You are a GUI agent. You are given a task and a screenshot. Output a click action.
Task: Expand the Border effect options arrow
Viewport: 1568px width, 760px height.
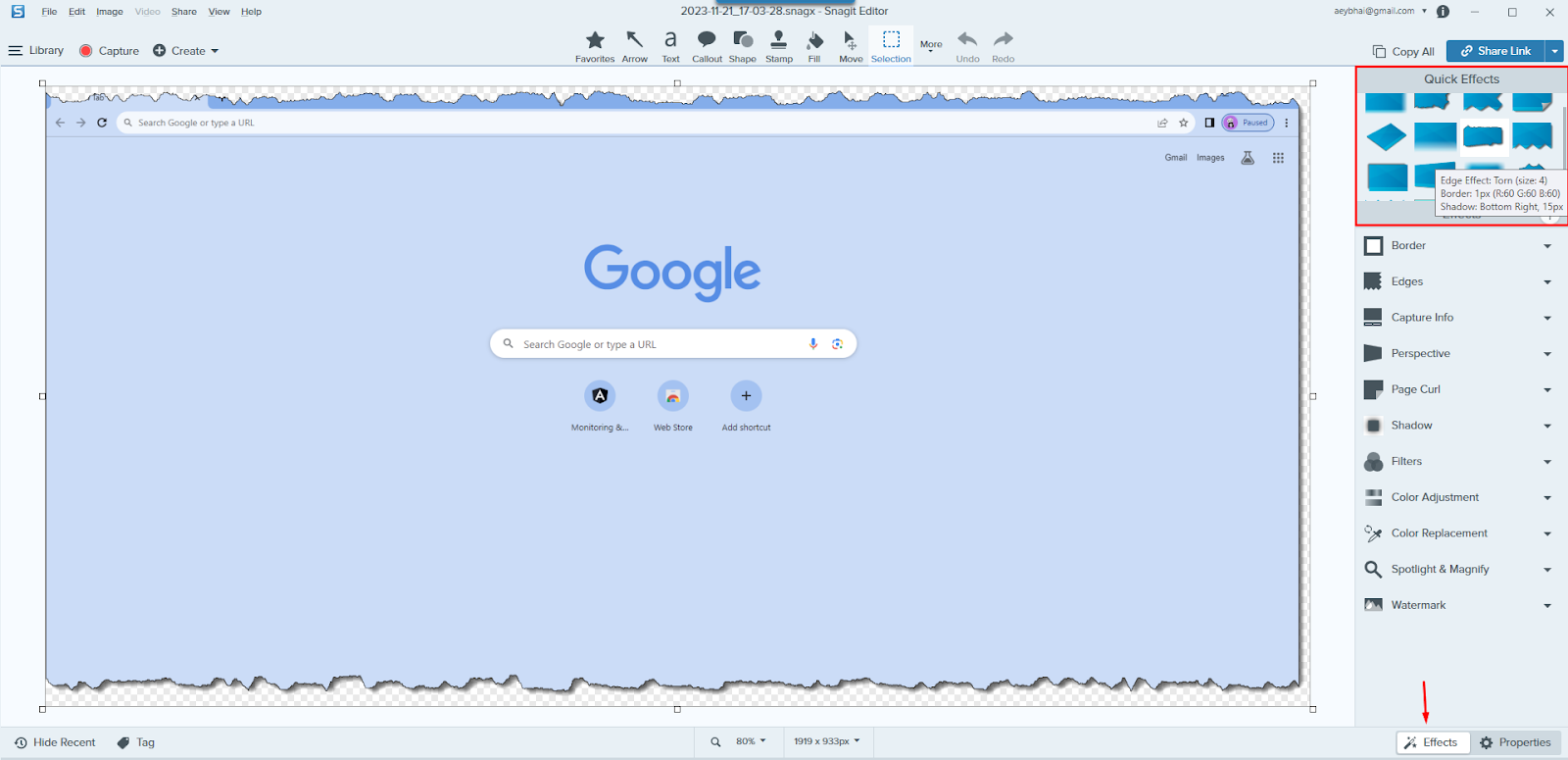pos(1547,246)
